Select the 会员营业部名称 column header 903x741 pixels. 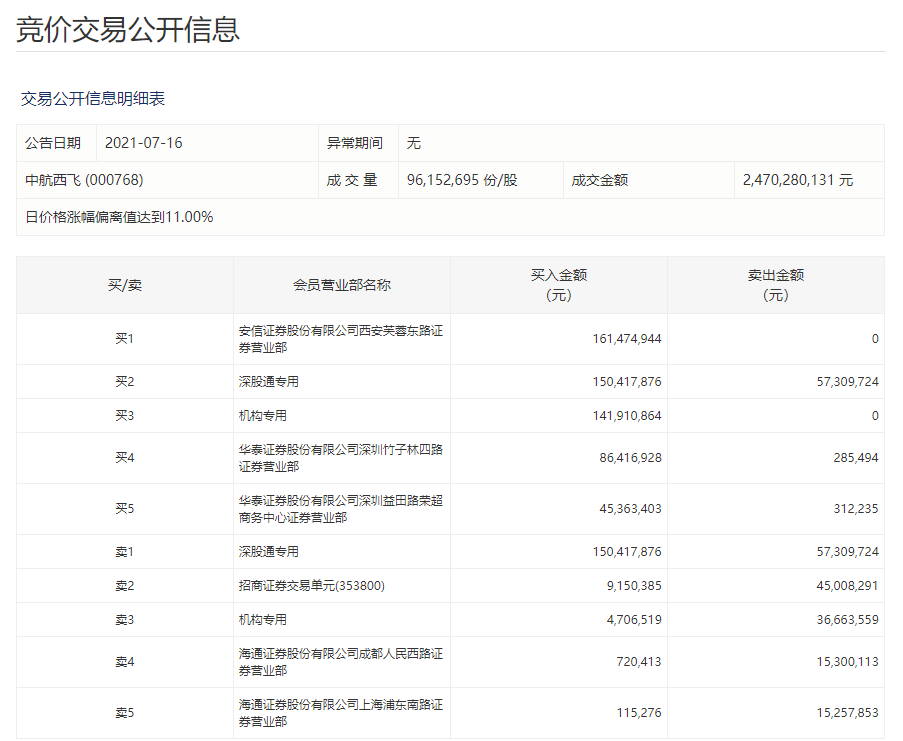[340, 284]
